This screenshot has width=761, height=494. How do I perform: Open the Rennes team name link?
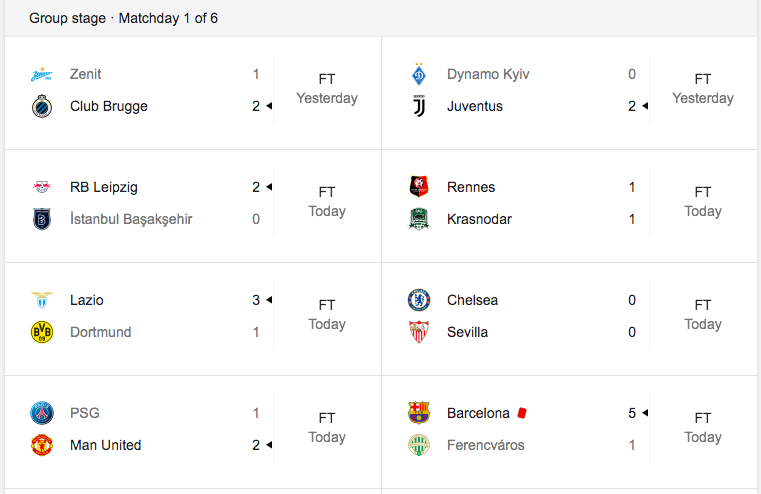[471, 187]
